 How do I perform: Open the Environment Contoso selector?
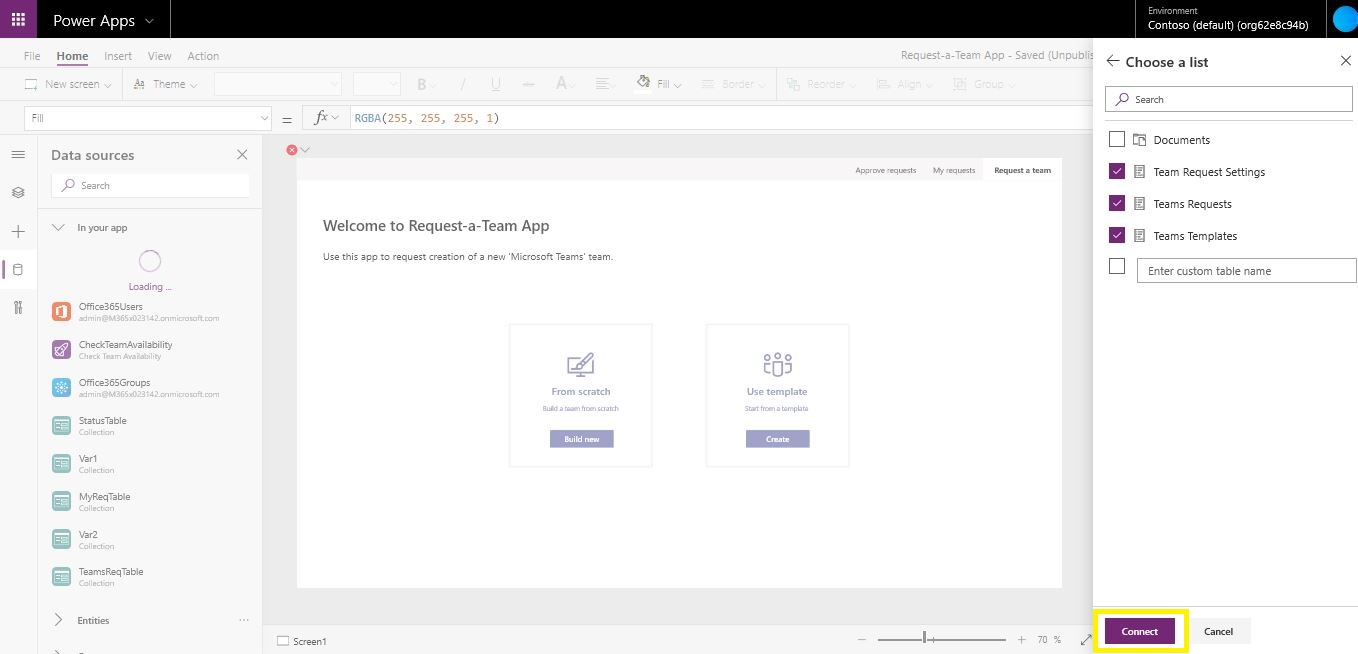coord(1228,18)
